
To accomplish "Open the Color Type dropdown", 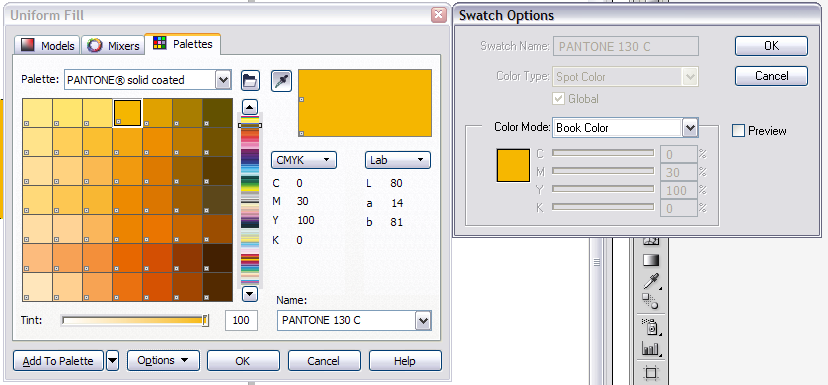I will coord(690,77).
